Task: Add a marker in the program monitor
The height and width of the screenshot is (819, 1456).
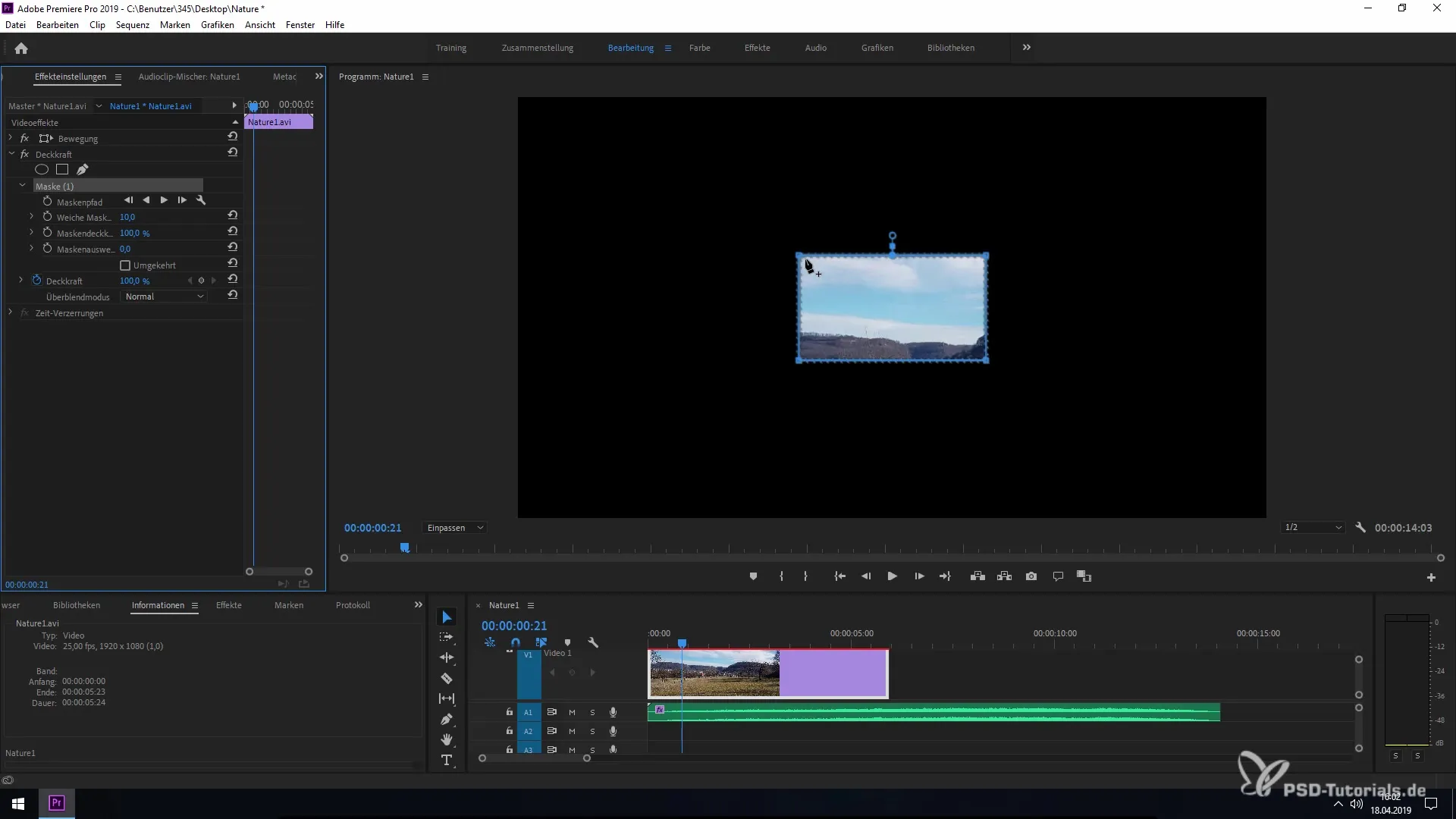Action: point(753,576)
